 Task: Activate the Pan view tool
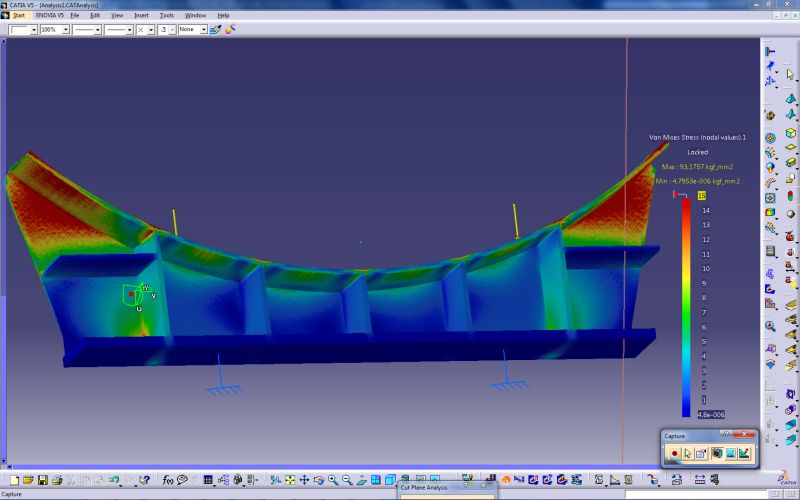click(x=303, y=480)
